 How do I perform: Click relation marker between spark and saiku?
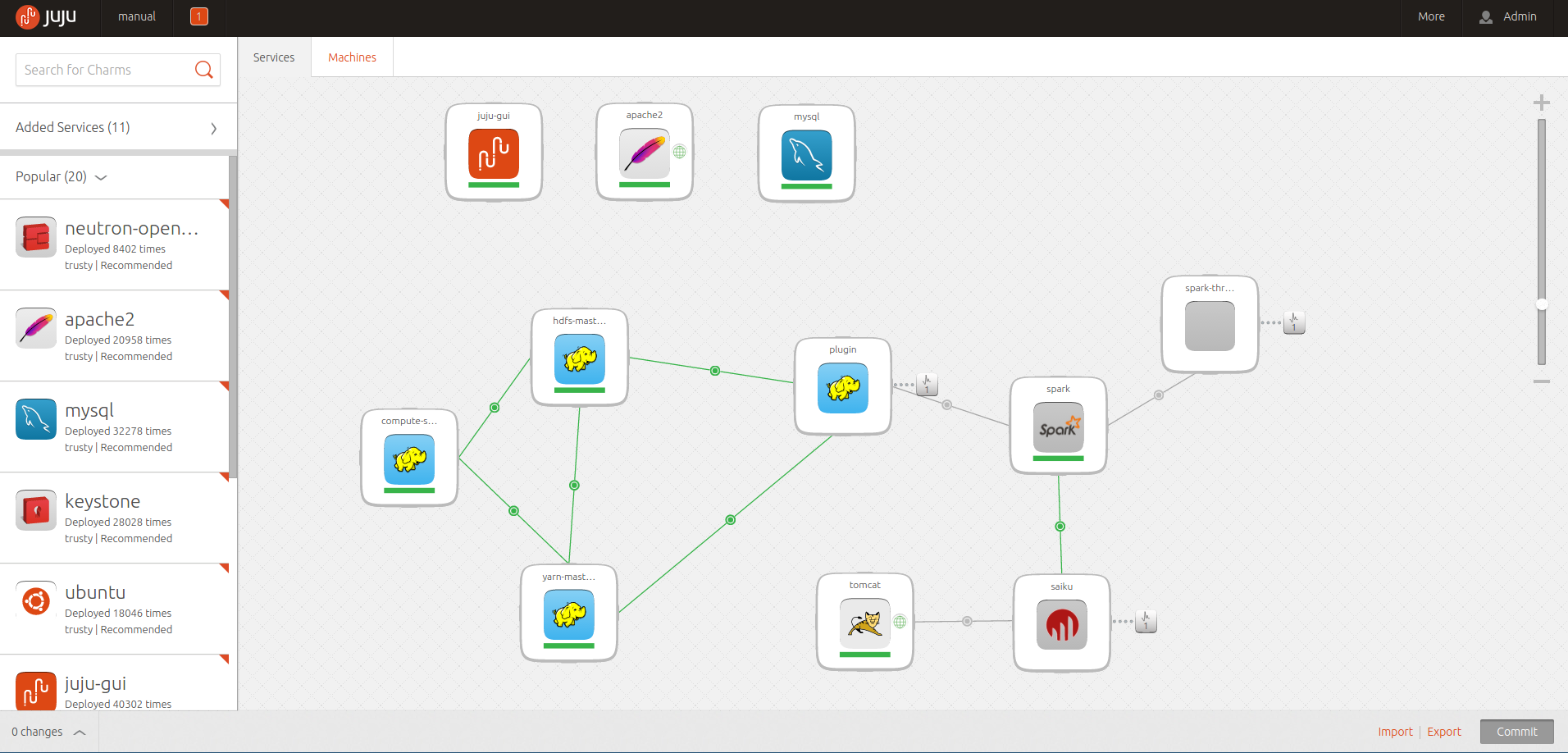tap(1060, 527)
